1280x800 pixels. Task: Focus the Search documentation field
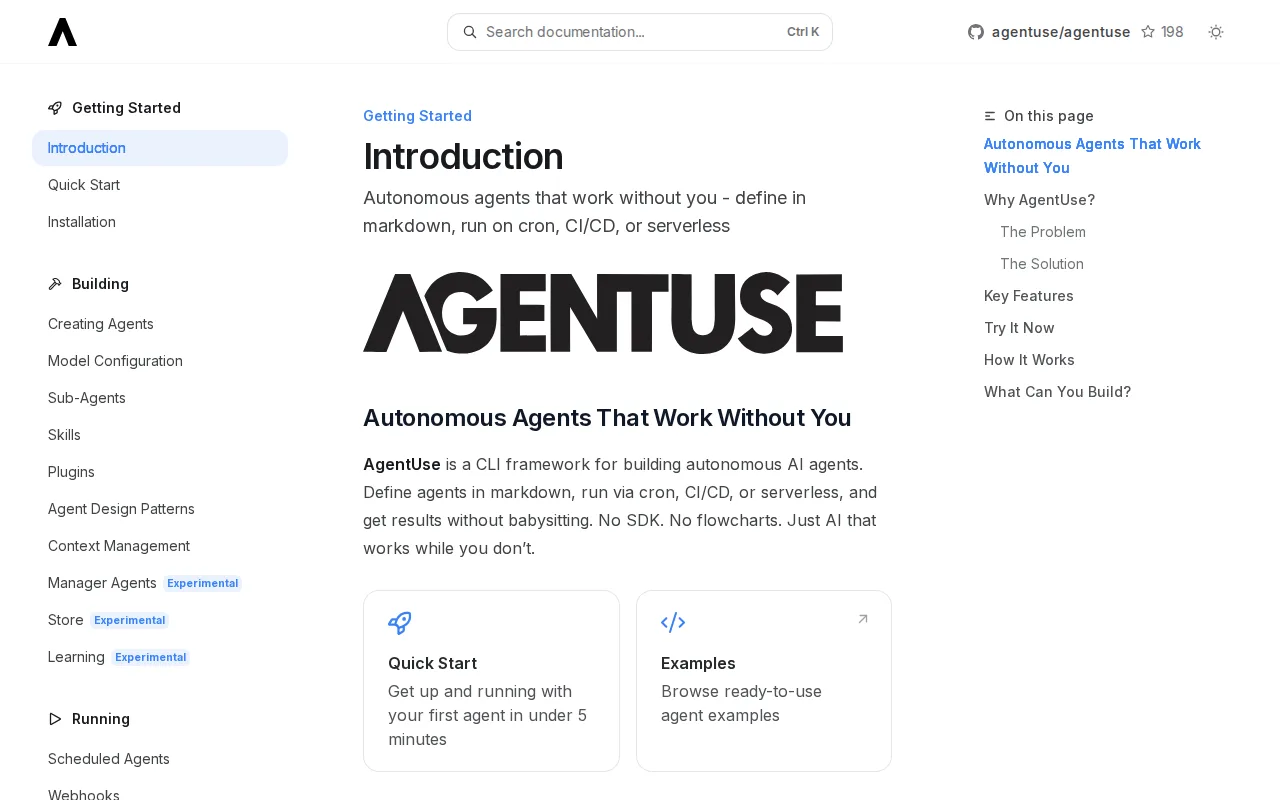[640, 32]
